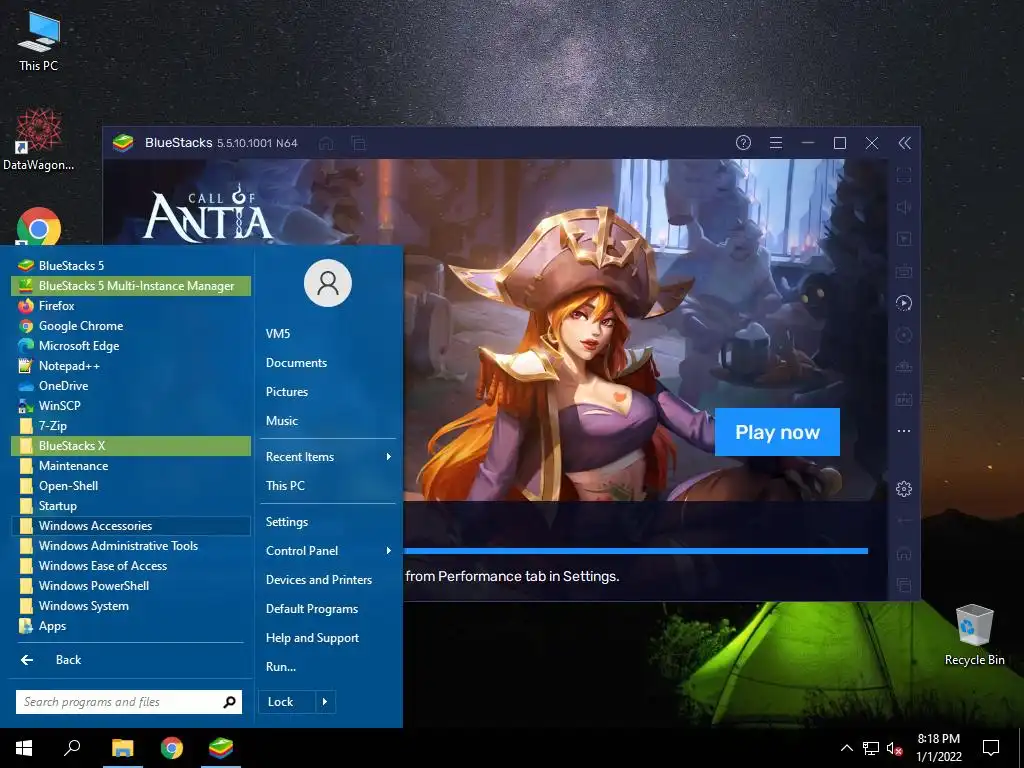Expand the Windows System folder

(x=131, y=606)
